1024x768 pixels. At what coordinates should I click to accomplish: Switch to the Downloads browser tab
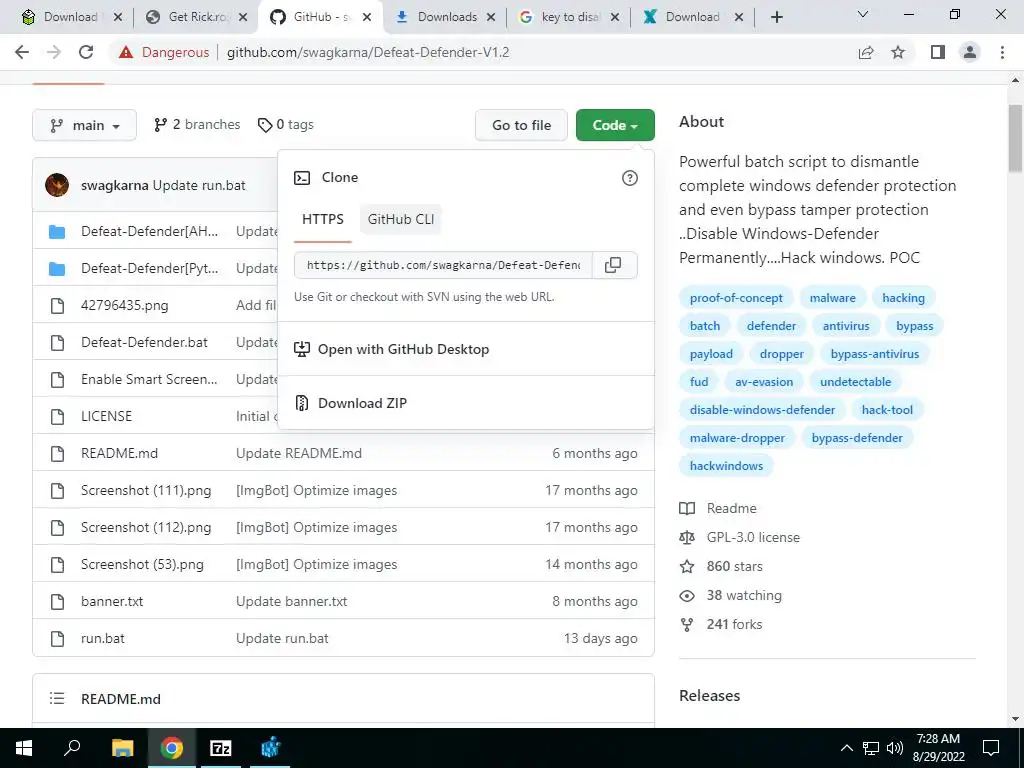pos(446,17)
